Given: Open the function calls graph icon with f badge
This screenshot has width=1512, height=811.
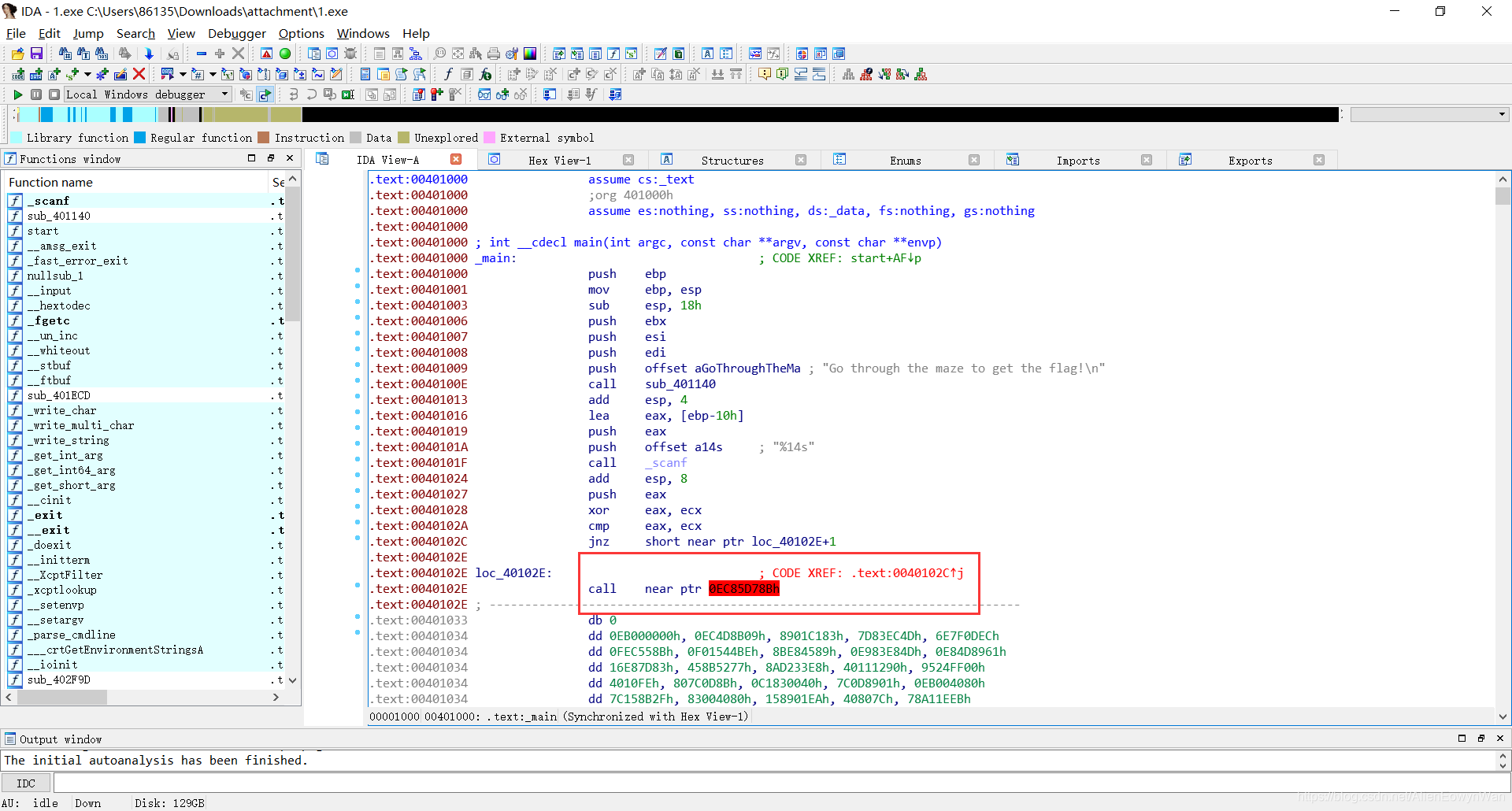Looking at the screenshot, I should coord(866,74).
